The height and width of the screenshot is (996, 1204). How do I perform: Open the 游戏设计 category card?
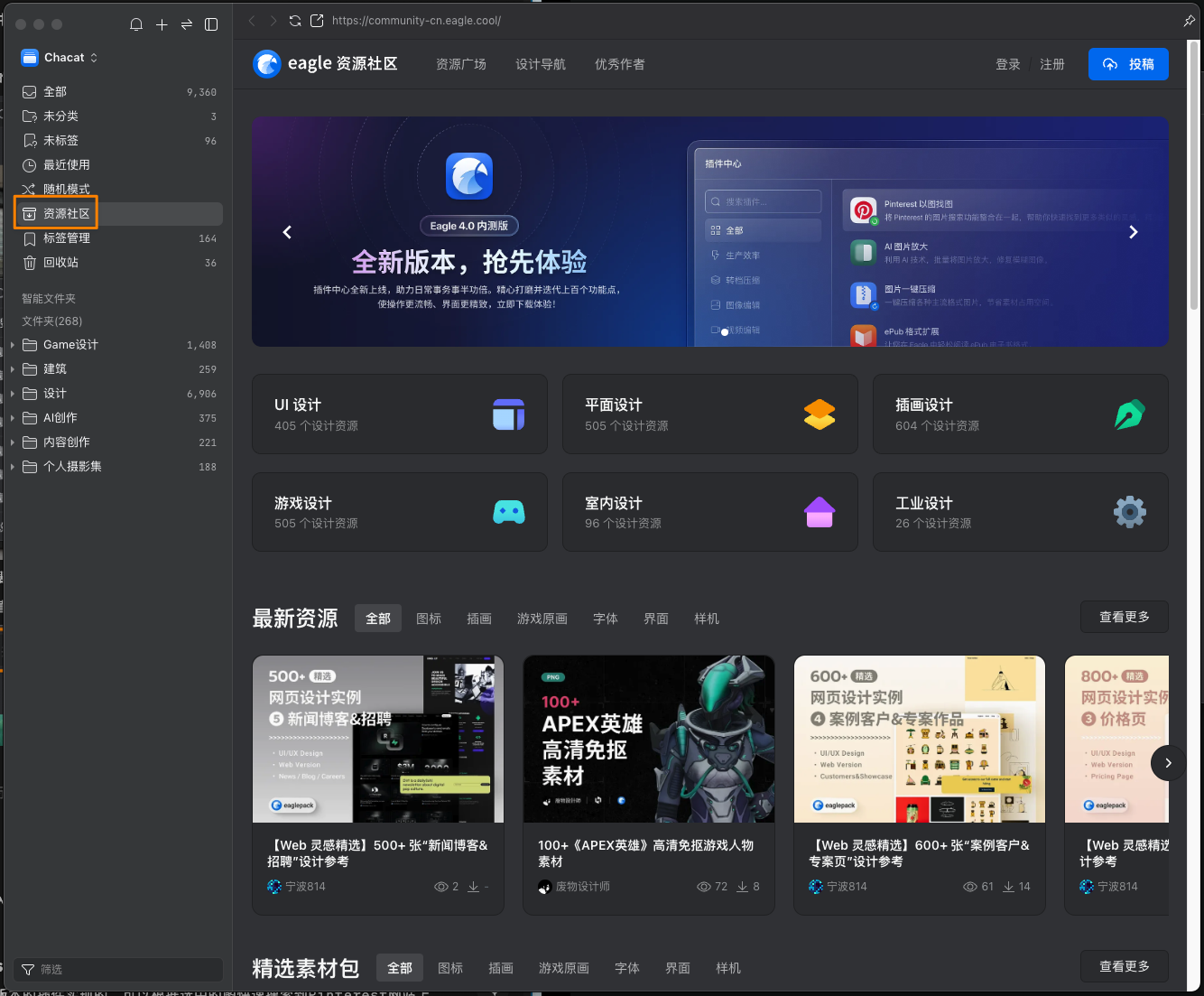pyautogui.click(x=400, y=512)
